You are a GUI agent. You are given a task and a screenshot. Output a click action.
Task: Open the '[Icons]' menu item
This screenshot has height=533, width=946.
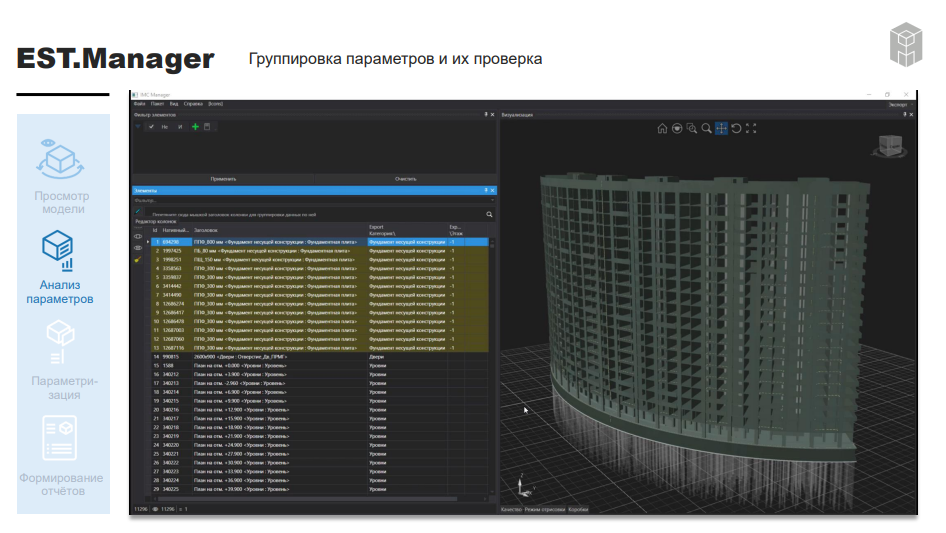pos(215,104)
